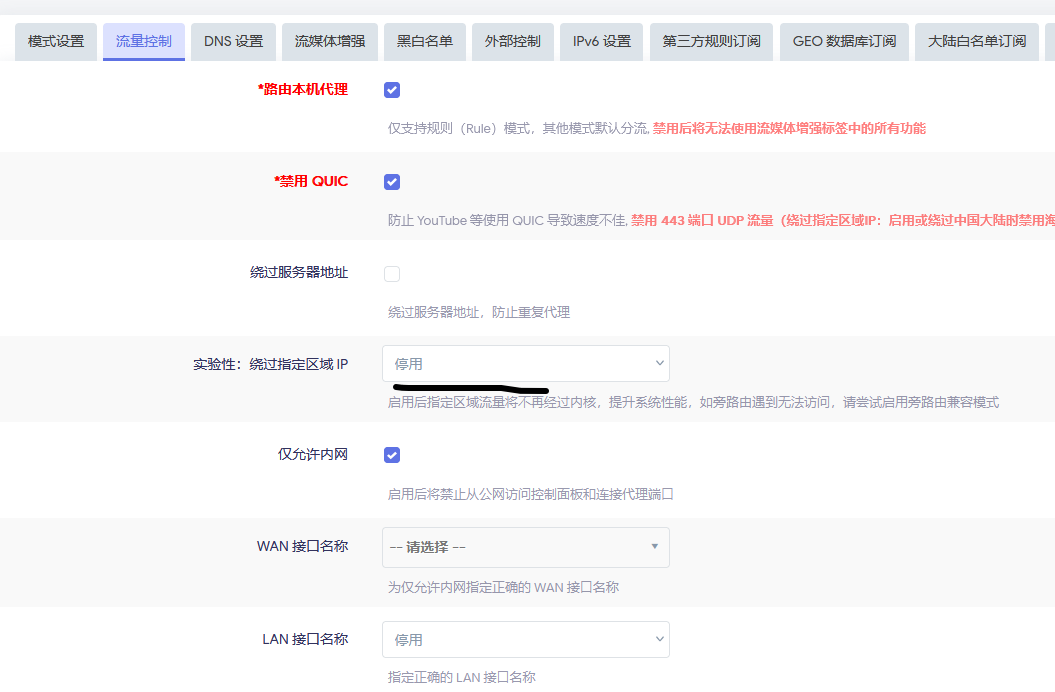Toggle the 仅允许内网 checkbox
The height and width of the screenshot is (692, 1055).
pos(392,455)
